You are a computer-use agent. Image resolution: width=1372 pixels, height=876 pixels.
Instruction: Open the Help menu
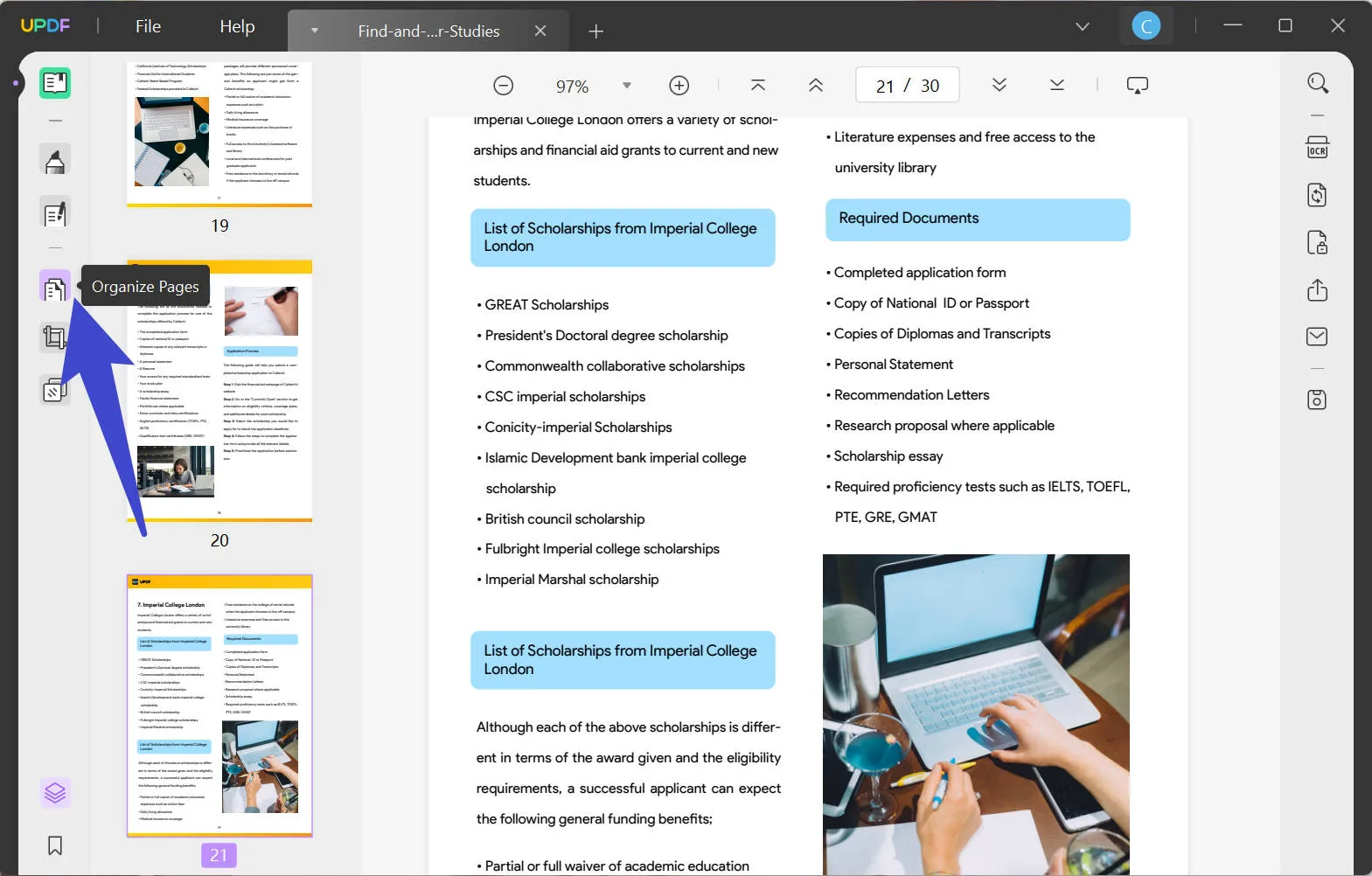tap(237, 26)
